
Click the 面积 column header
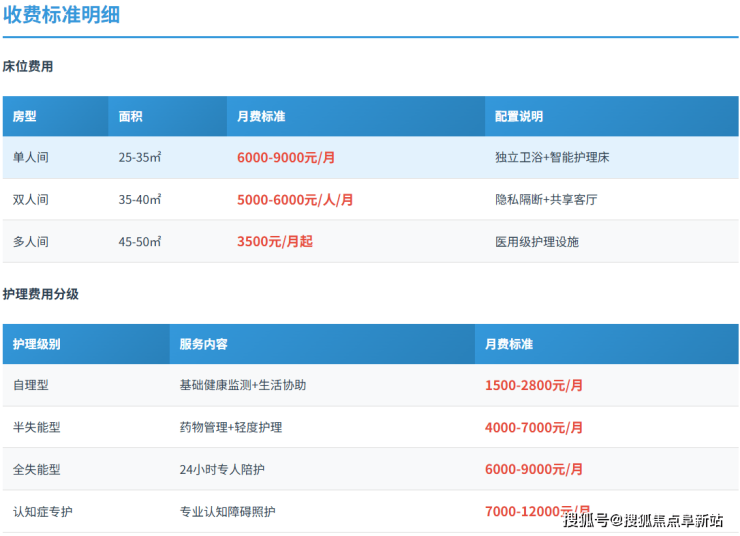point(131,117)
